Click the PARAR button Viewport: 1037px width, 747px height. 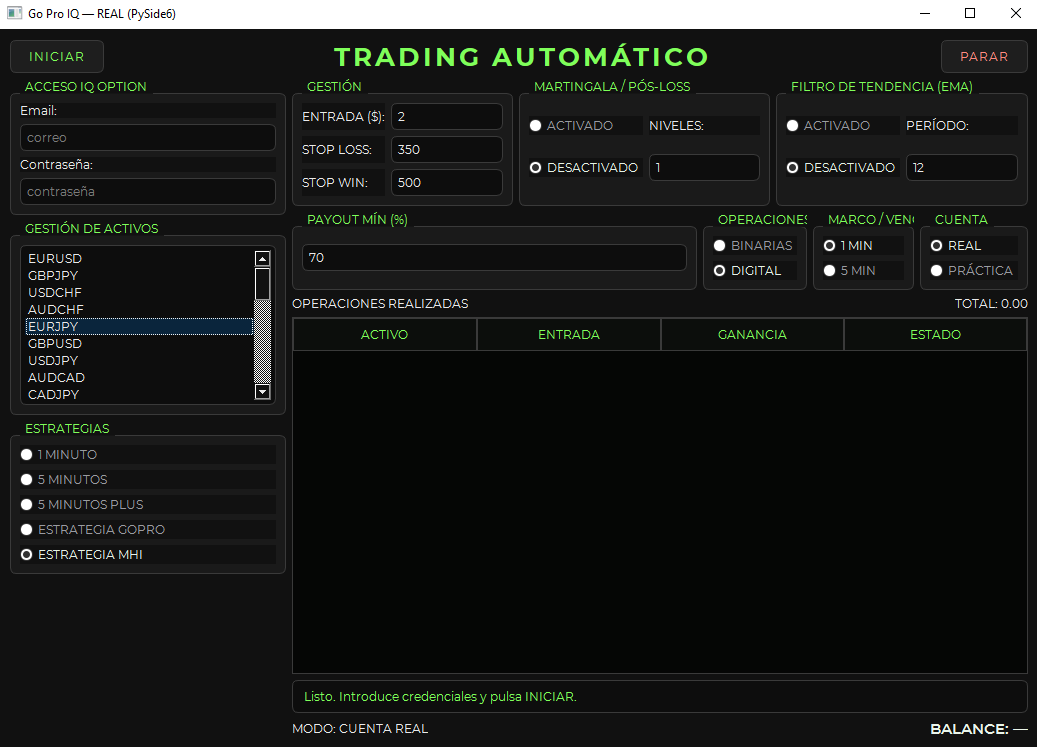pyautogui.click(x=984, y=57)
